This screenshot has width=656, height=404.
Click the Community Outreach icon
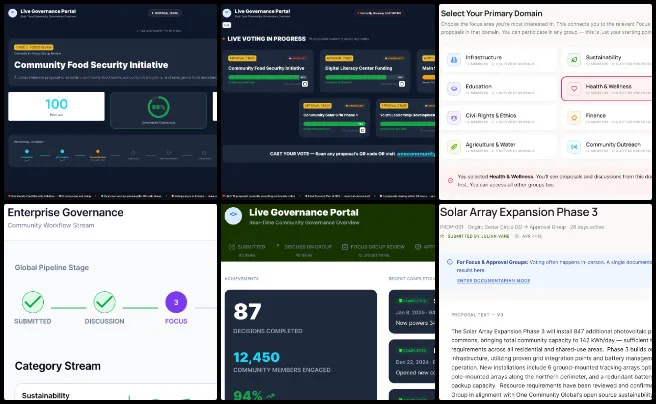click(574, 147)
